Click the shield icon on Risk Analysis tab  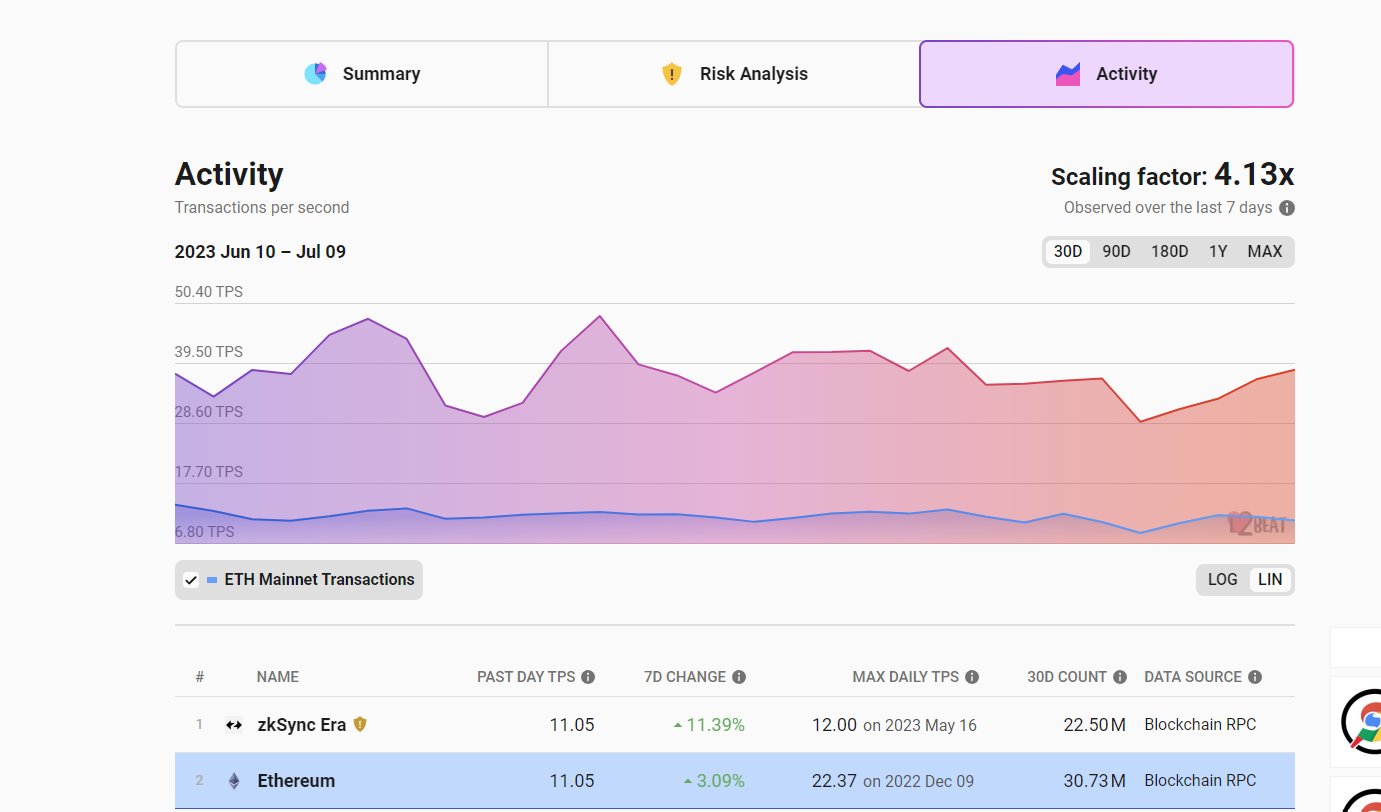[x=671, y=73]
